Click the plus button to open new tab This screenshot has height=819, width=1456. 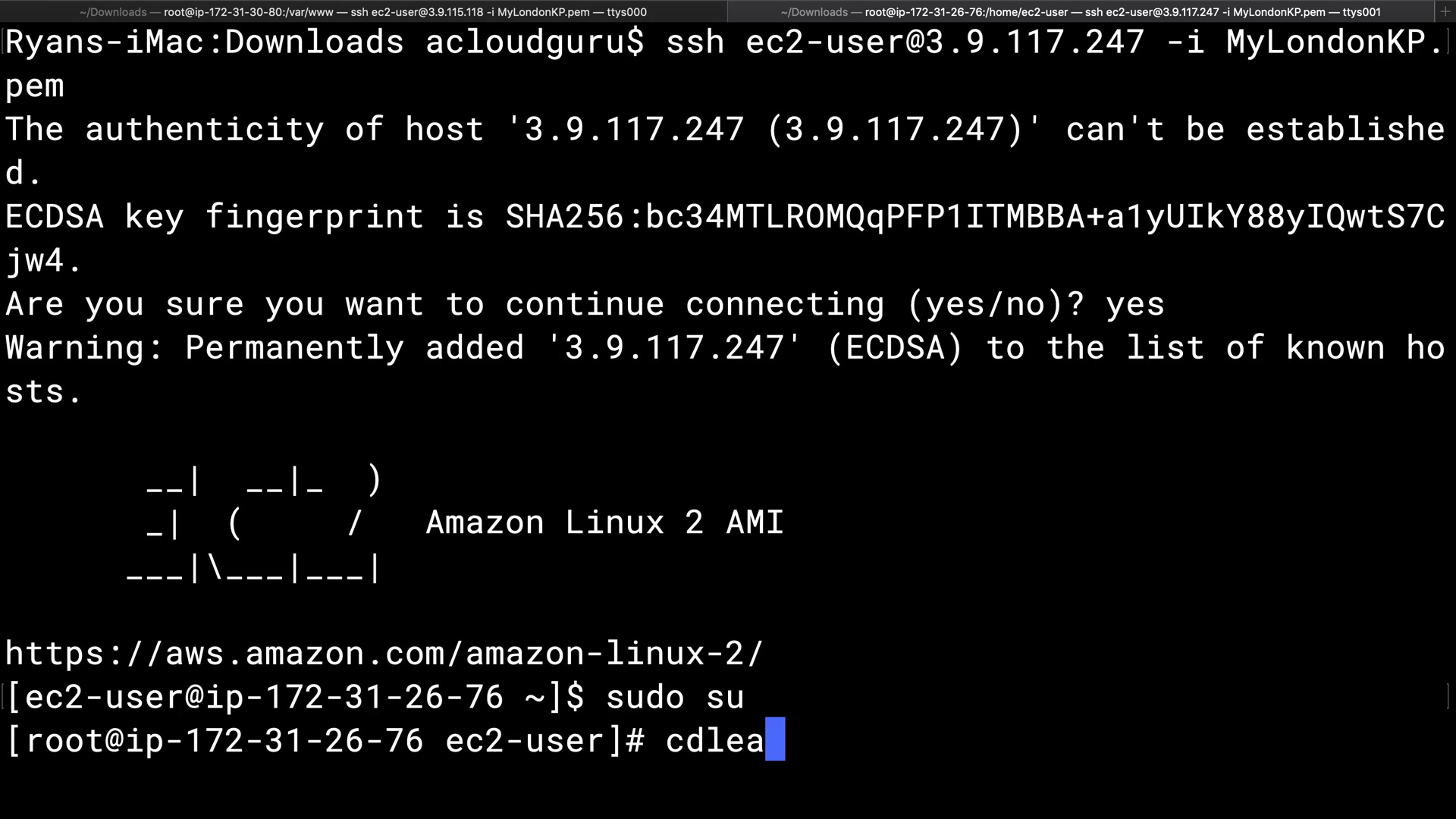pos(1445,12)
